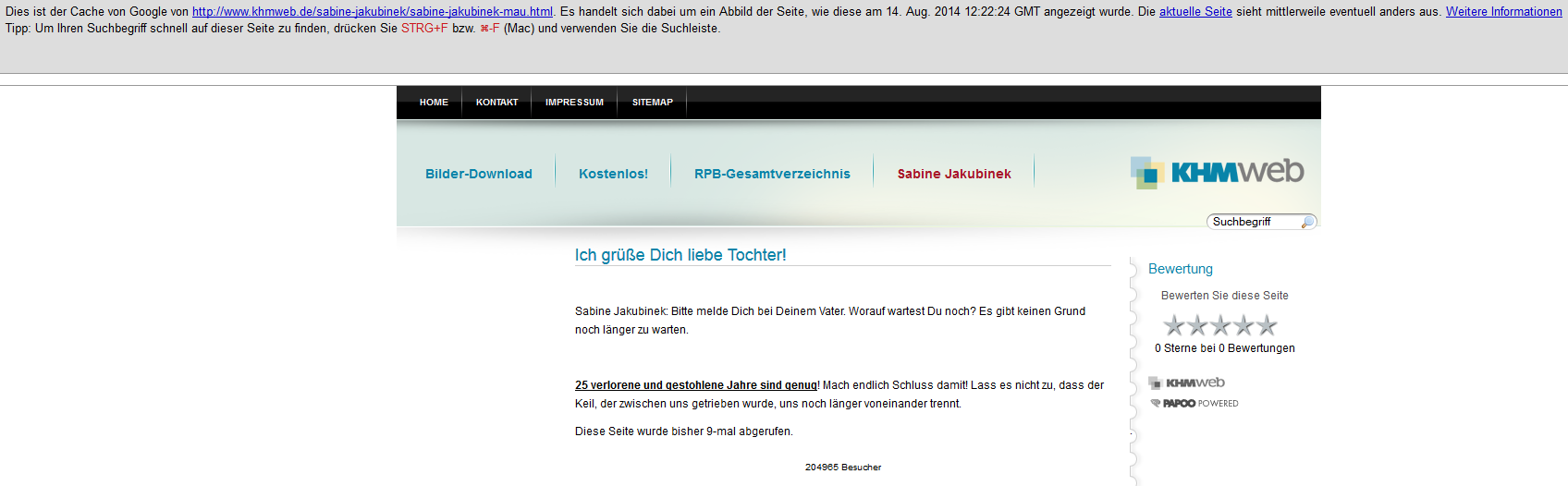The width and height of the screenshot is (1568, 486).
Task: Open the cached khmweb.de page URL link
Action: [x=373, y=12]
